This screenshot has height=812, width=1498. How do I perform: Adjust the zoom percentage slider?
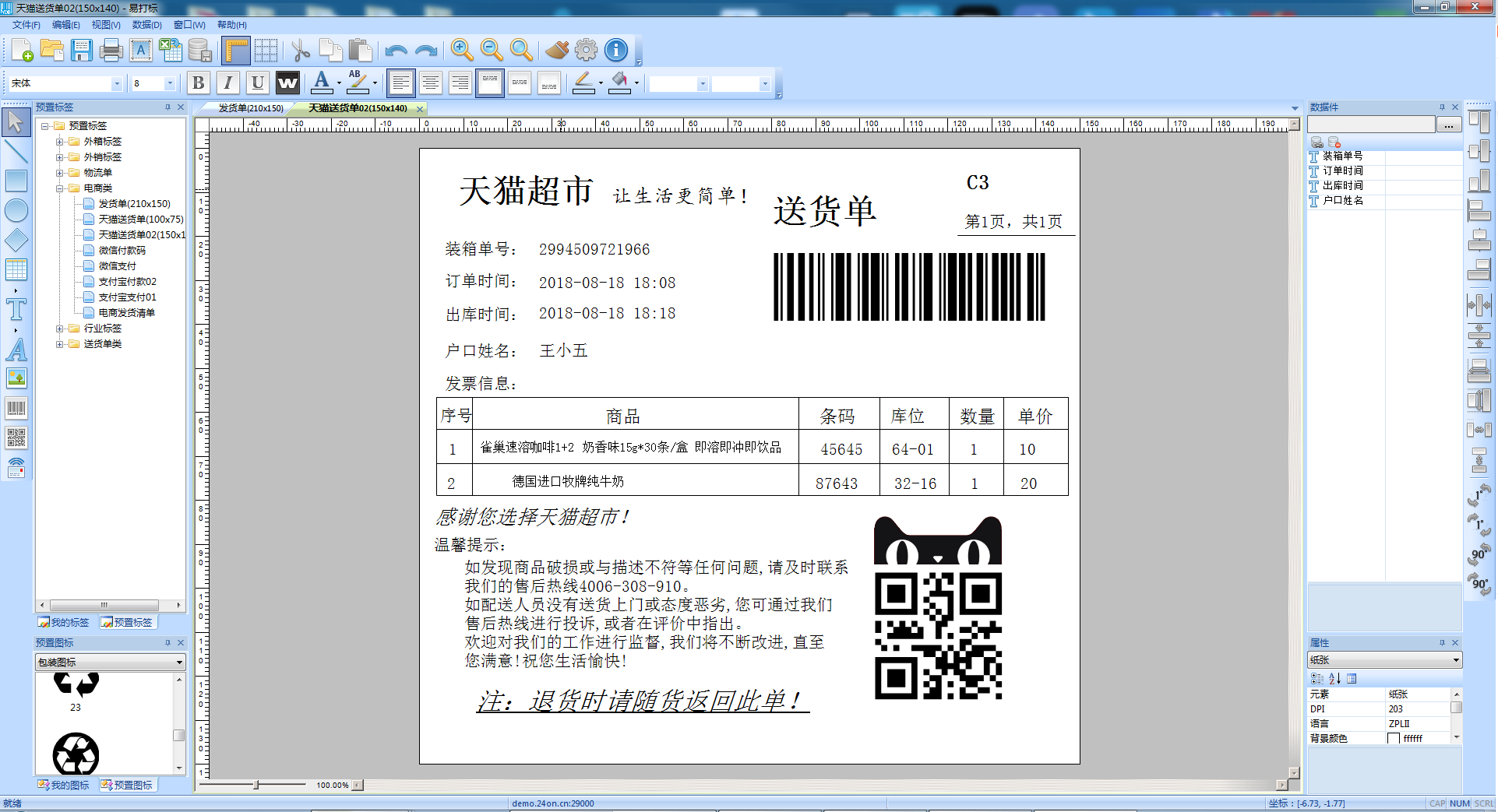click(x=256, y=785)
